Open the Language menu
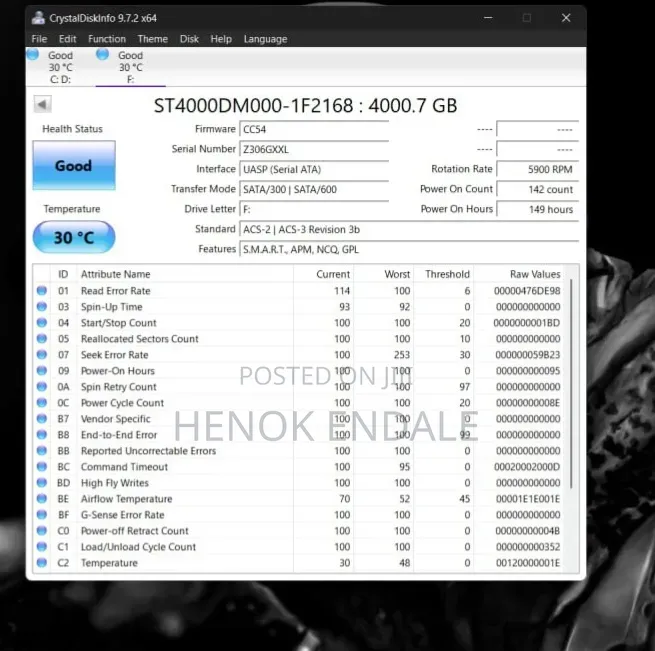 265,39
